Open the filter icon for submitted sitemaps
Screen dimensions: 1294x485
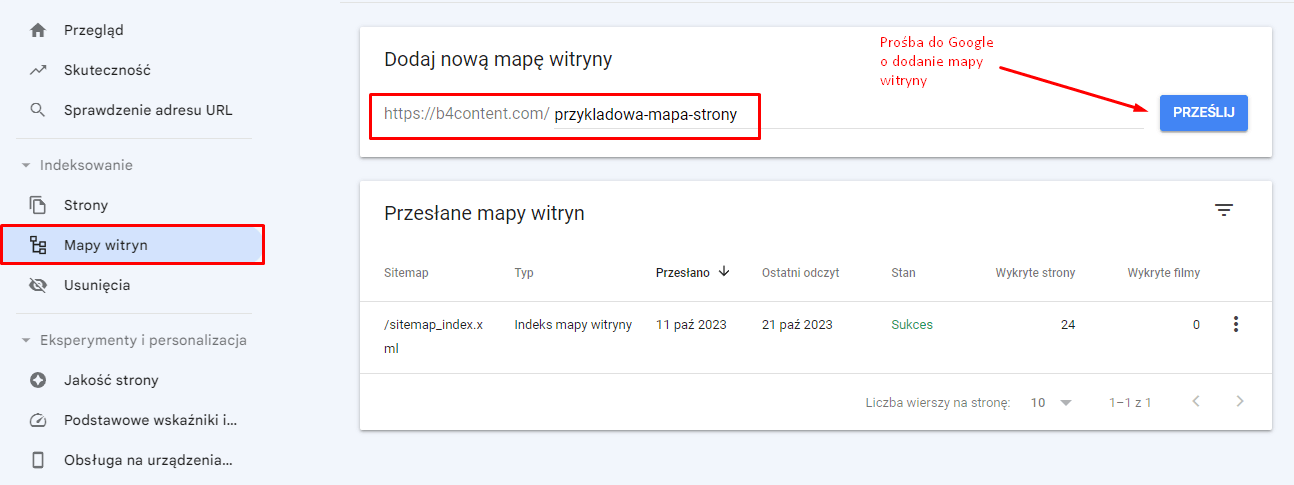pos(1224,210)
